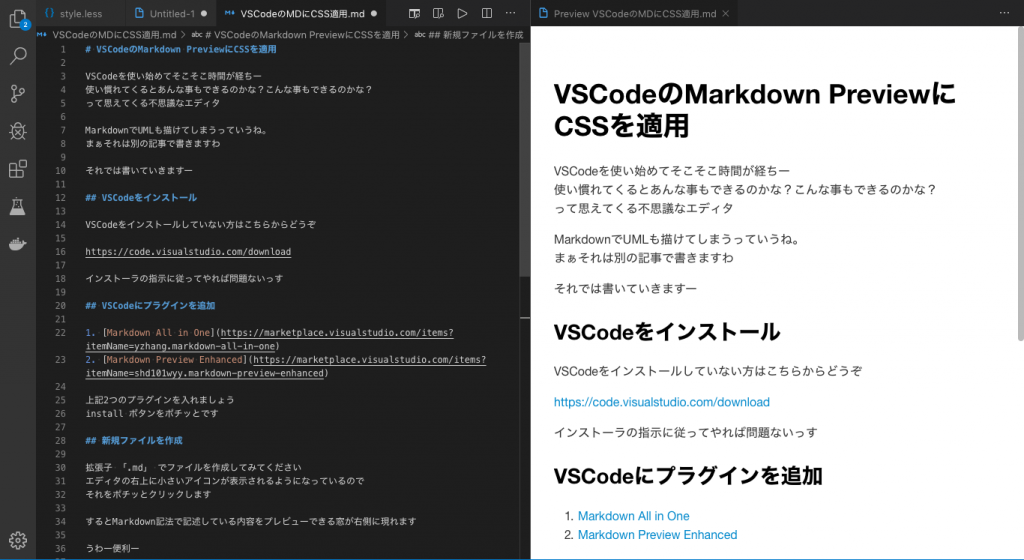This screenshot has height=560, width=1024.
Task: Click first line '# VSCodeのMarkdown PreviewにCSSを適用' in editor
Action: coord(181,49)
